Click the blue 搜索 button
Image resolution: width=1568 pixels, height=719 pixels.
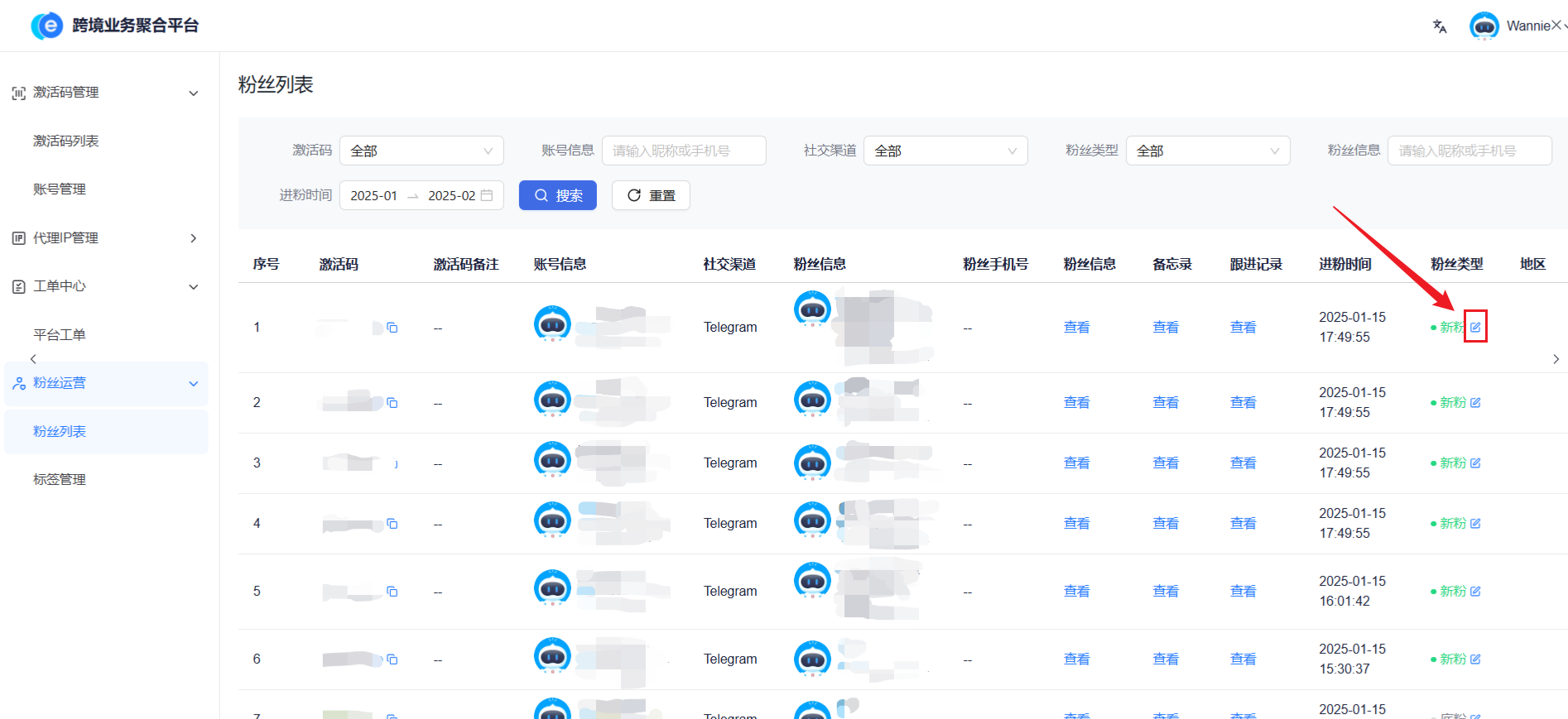click(x=557, y=195)
